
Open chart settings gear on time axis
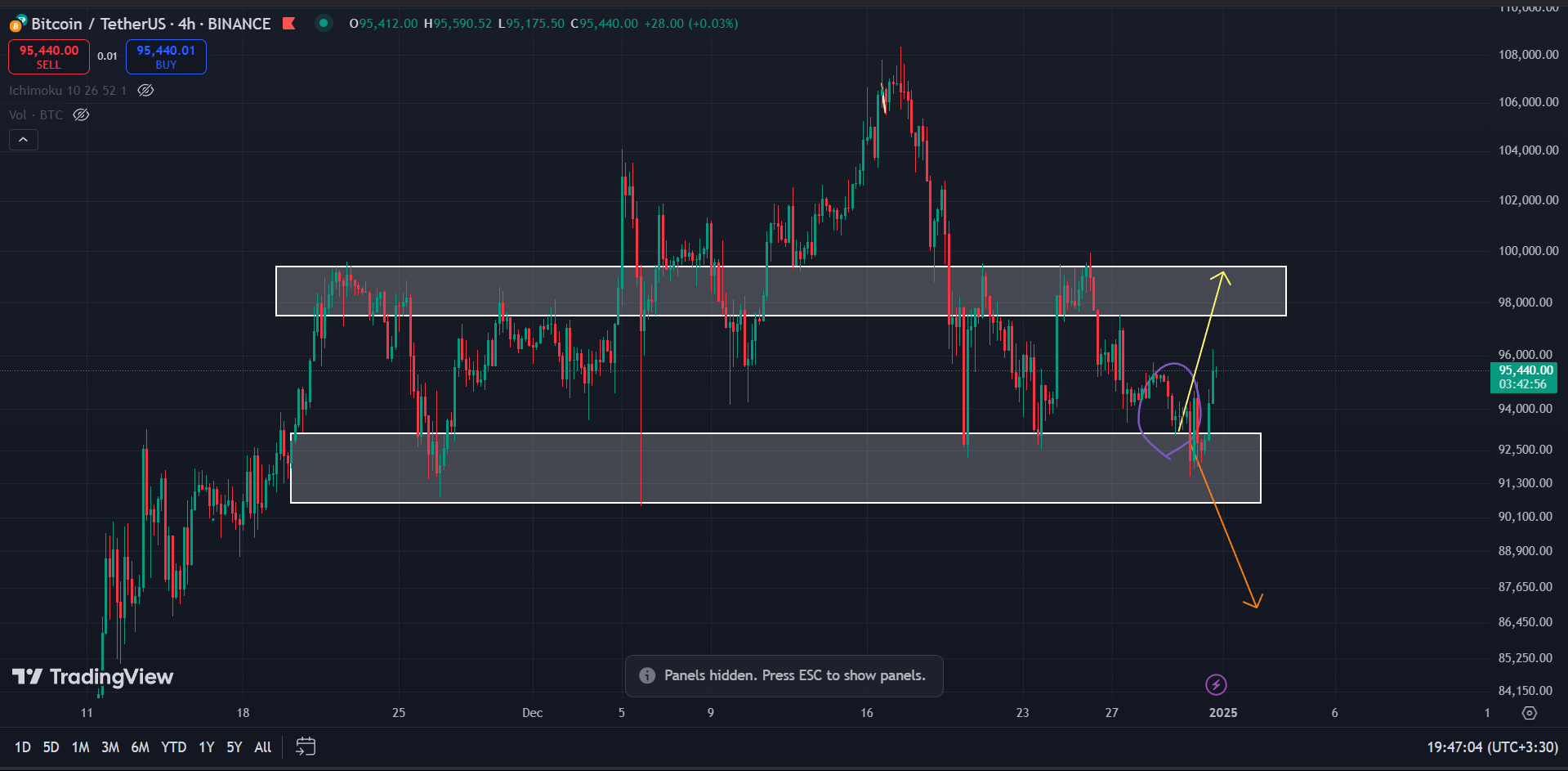tap(1530, 713)
